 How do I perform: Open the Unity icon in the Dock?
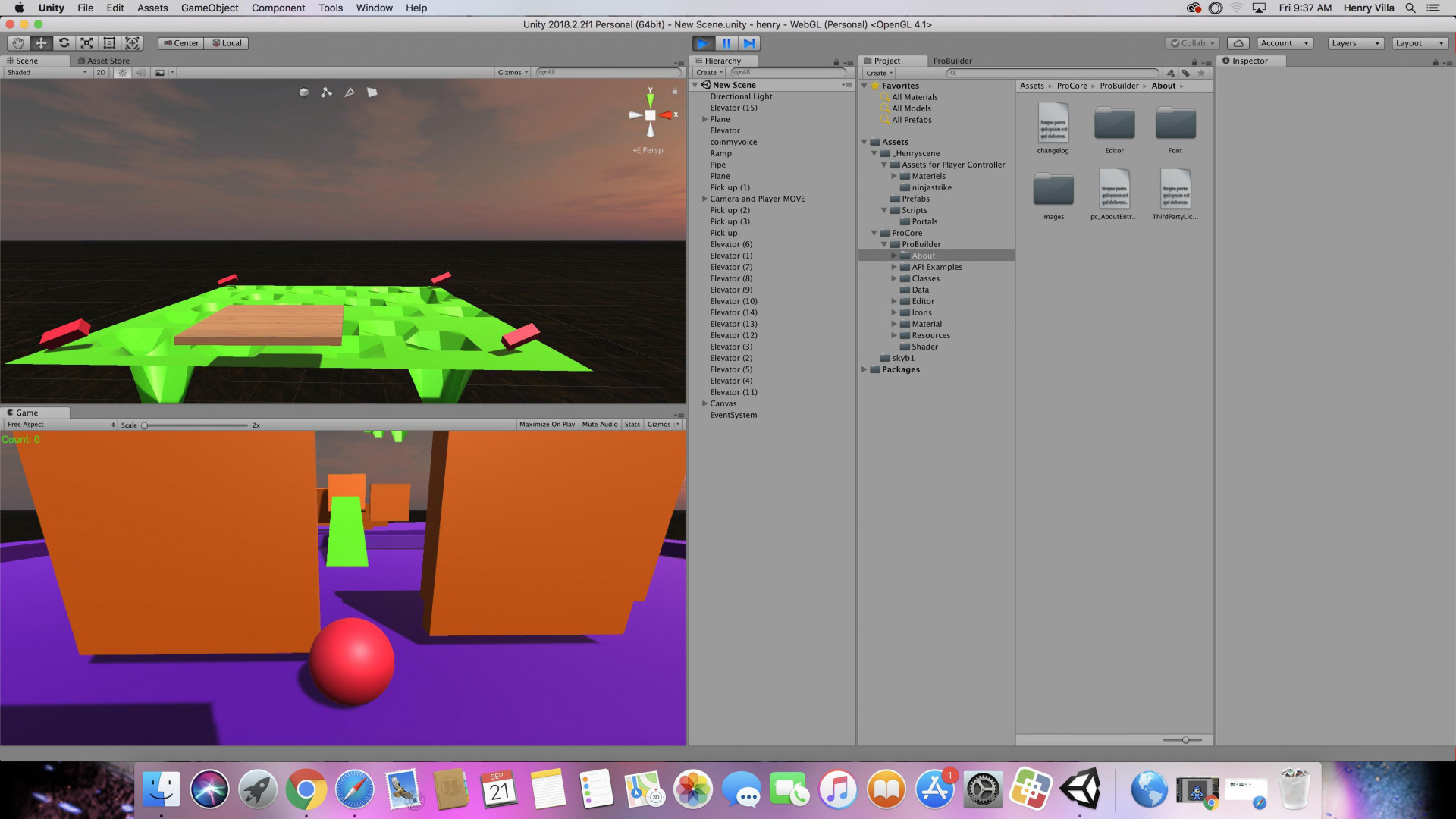[1081, 789]
